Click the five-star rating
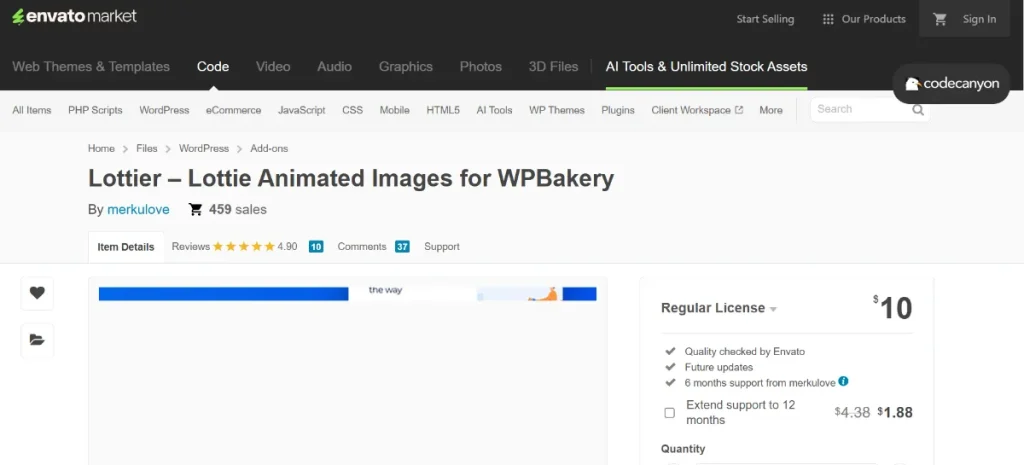 244,247
